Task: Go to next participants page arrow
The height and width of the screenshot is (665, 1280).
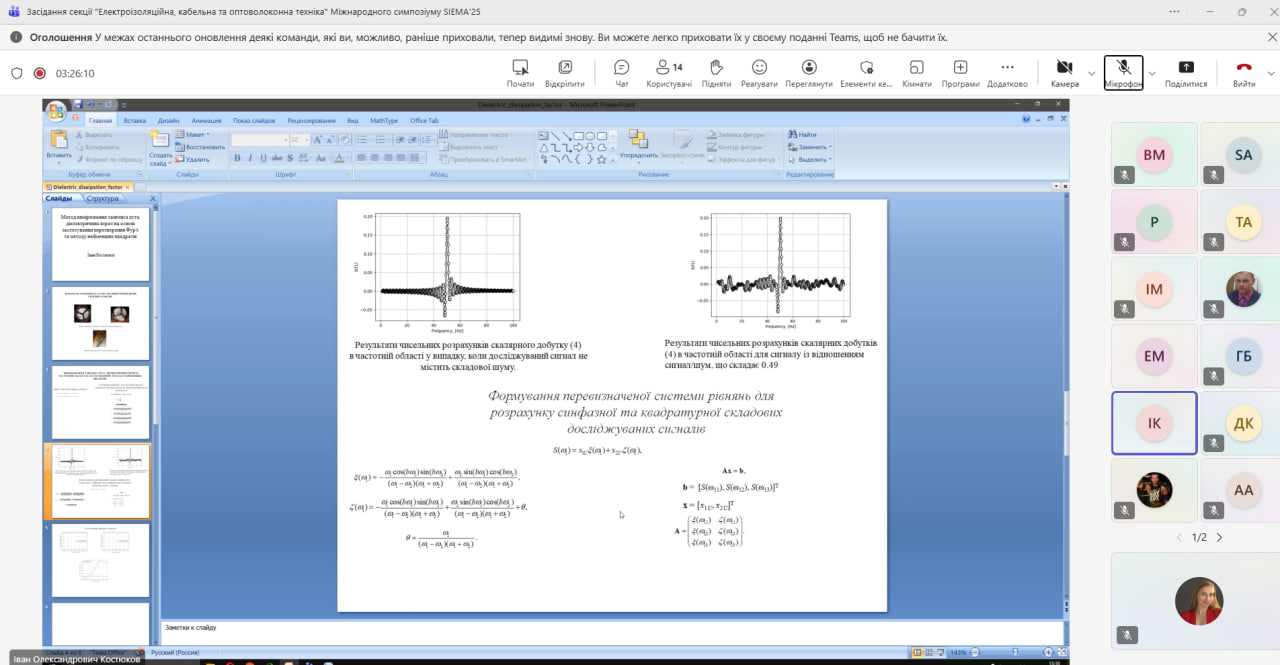Action: coord(1219,537)
